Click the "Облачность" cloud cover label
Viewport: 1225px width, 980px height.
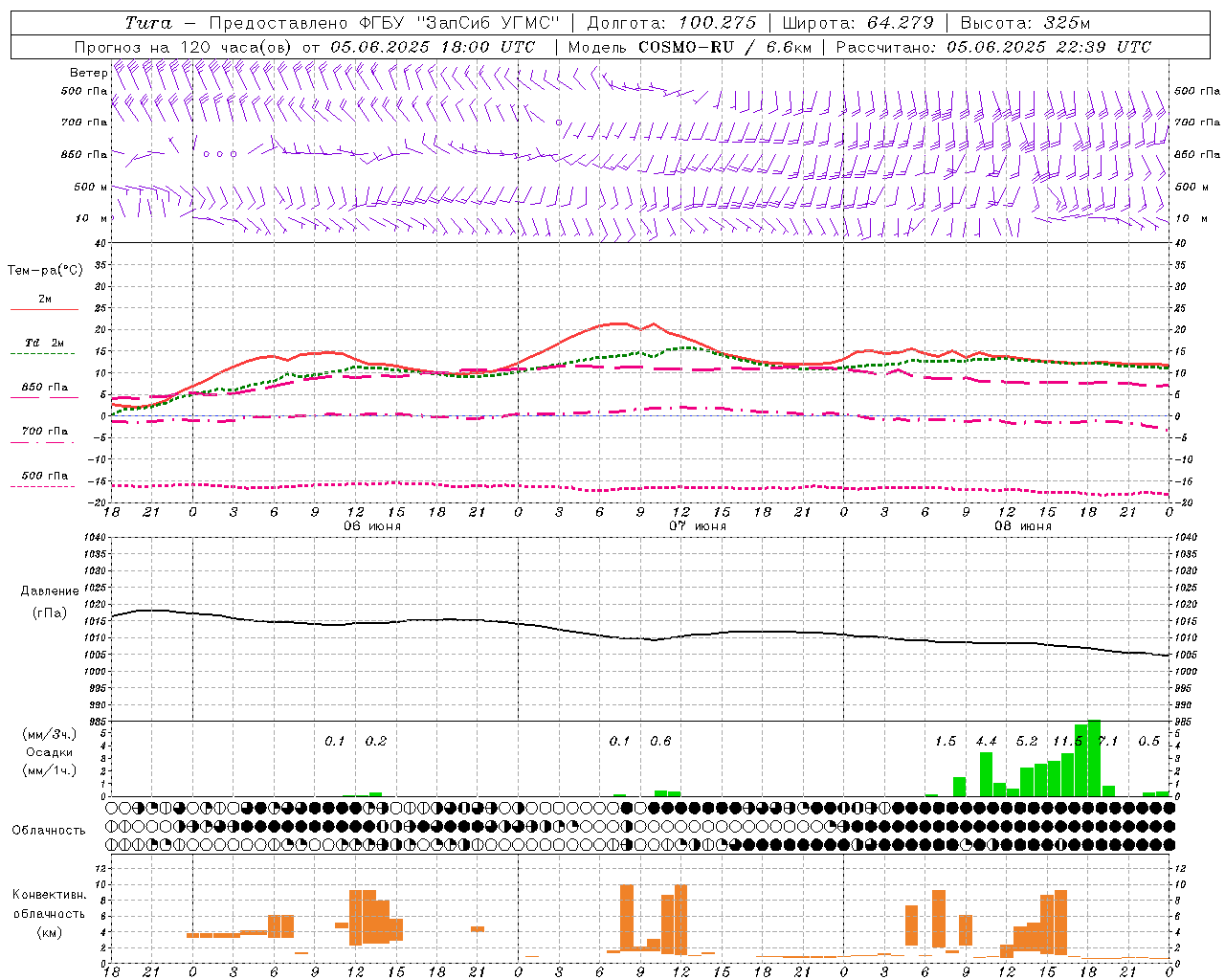click(x=49, y=831)
